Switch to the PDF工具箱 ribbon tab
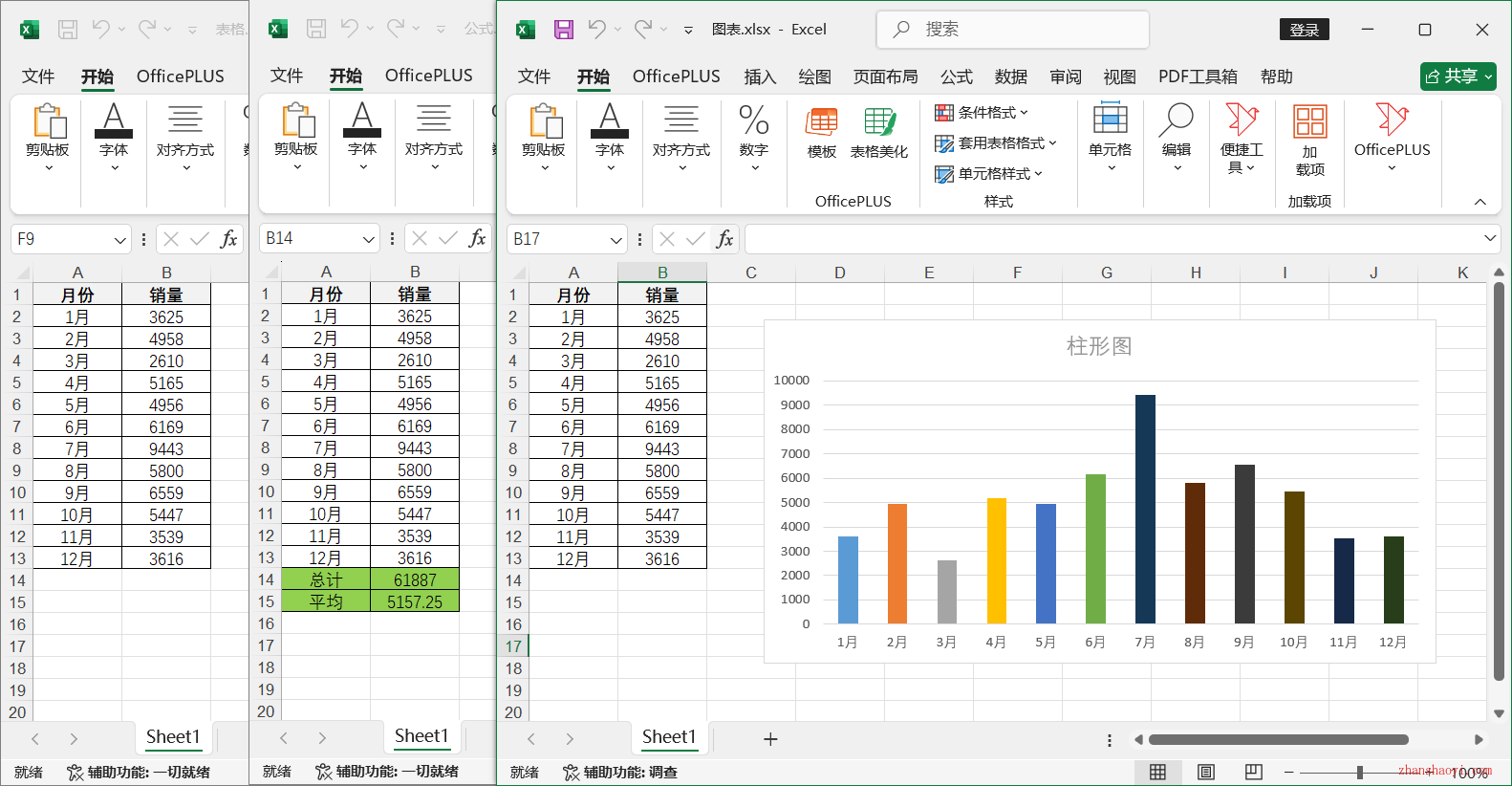 [1198, 76]
